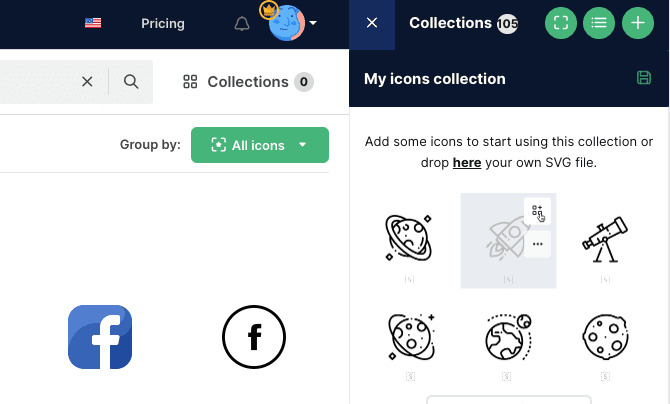This screenshot has width=670, height=404.
Task: Click the green fullscreen collection button
Action: [561, 23]
